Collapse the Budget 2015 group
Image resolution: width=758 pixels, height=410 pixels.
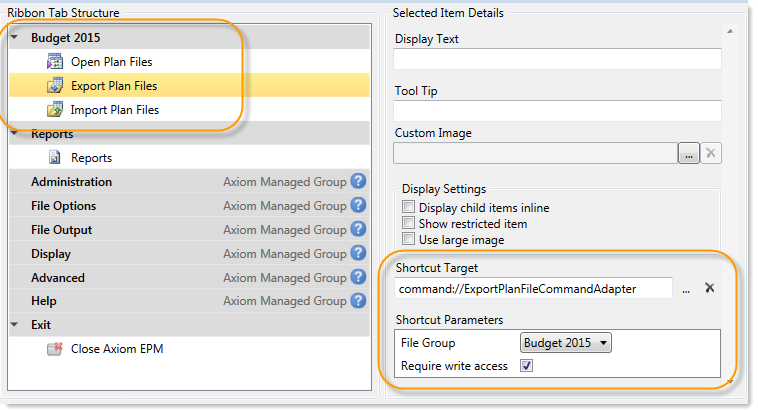point(15,37)
